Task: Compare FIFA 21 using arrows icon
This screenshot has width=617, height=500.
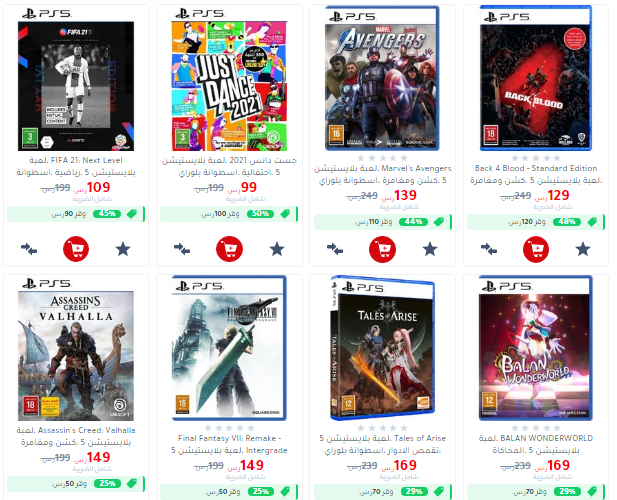Action: tap(29, 249)
